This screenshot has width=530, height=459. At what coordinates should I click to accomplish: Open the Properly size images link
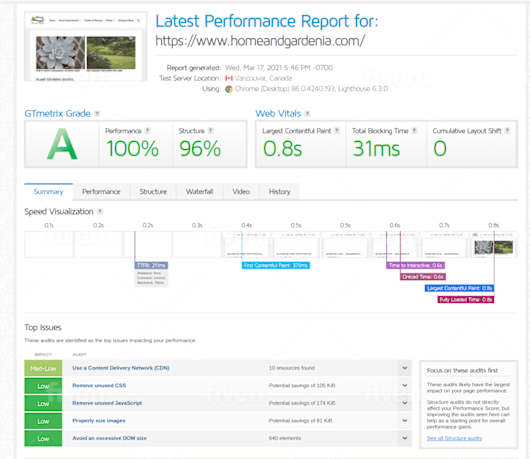99,420
